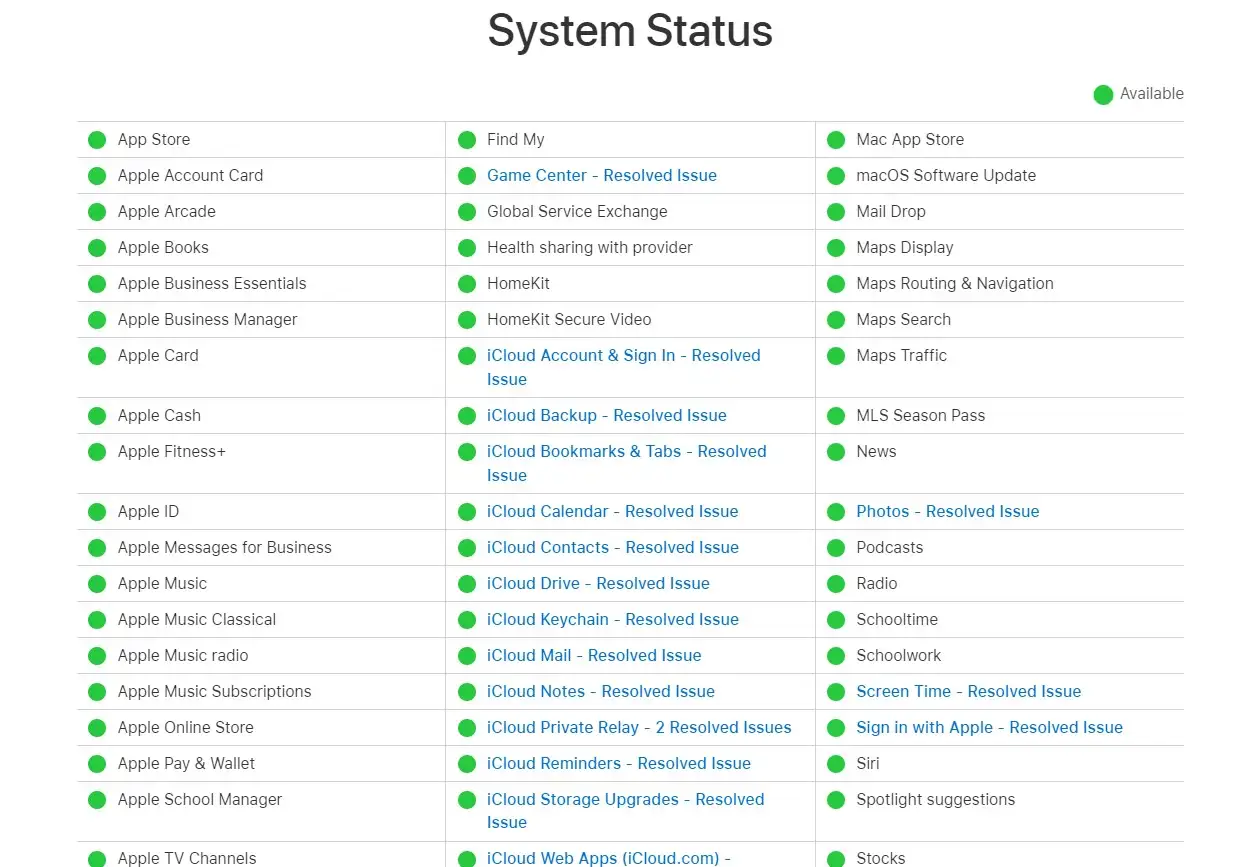
Task: View iCloud Backup Resolved Issue details
Action: click(607, 415)
